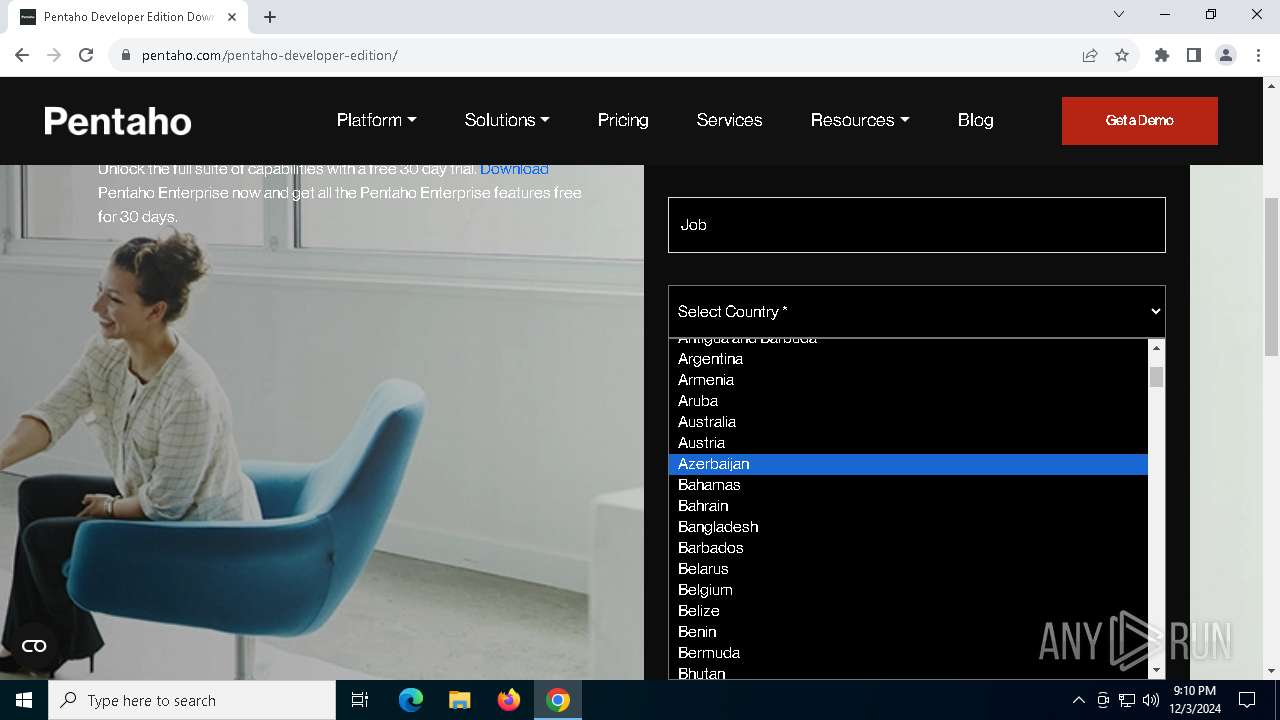Screen dimensions: 1280x720
Task: Click the browser back arrow
Action: pos(22,55)
